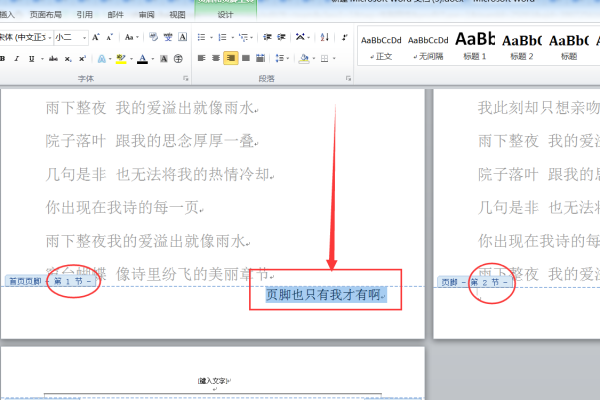The width and height of the screenshot is (600, 400).
Task: Toggle show paragraph marks icon
Action: point(344,37)
